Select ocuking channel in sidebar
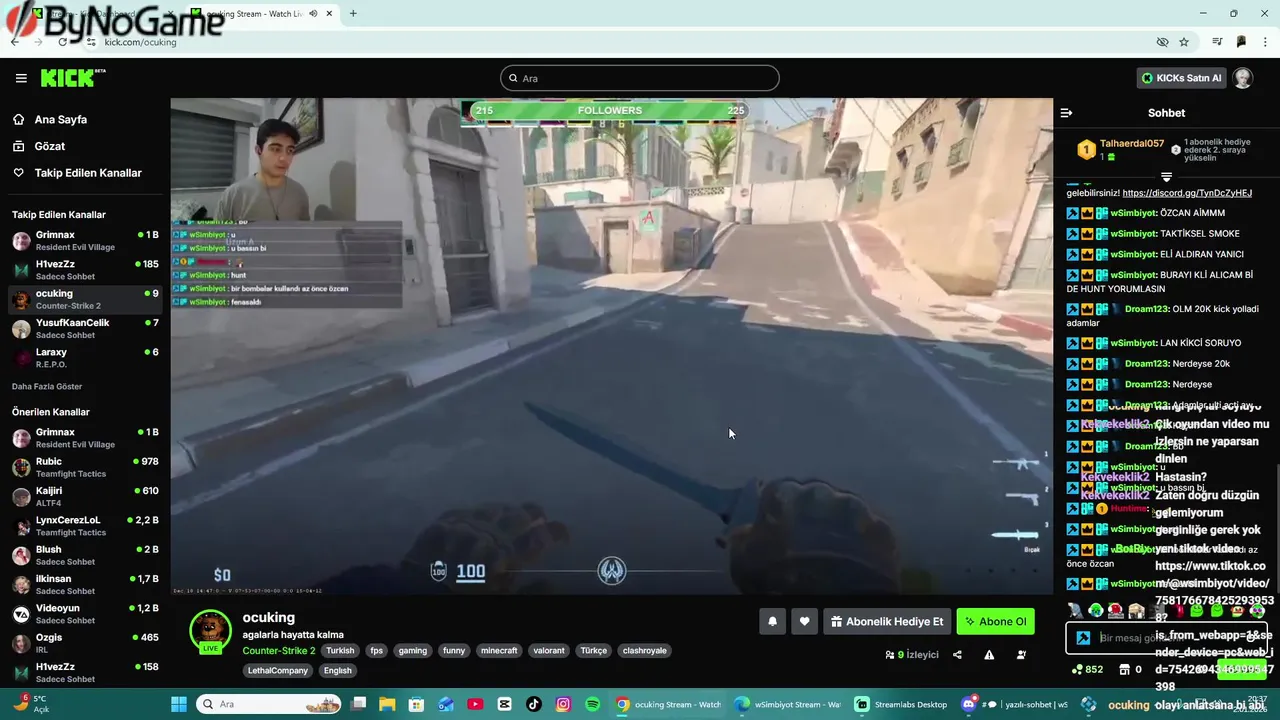The image size is (1280, 720). (x=85, y=299)
